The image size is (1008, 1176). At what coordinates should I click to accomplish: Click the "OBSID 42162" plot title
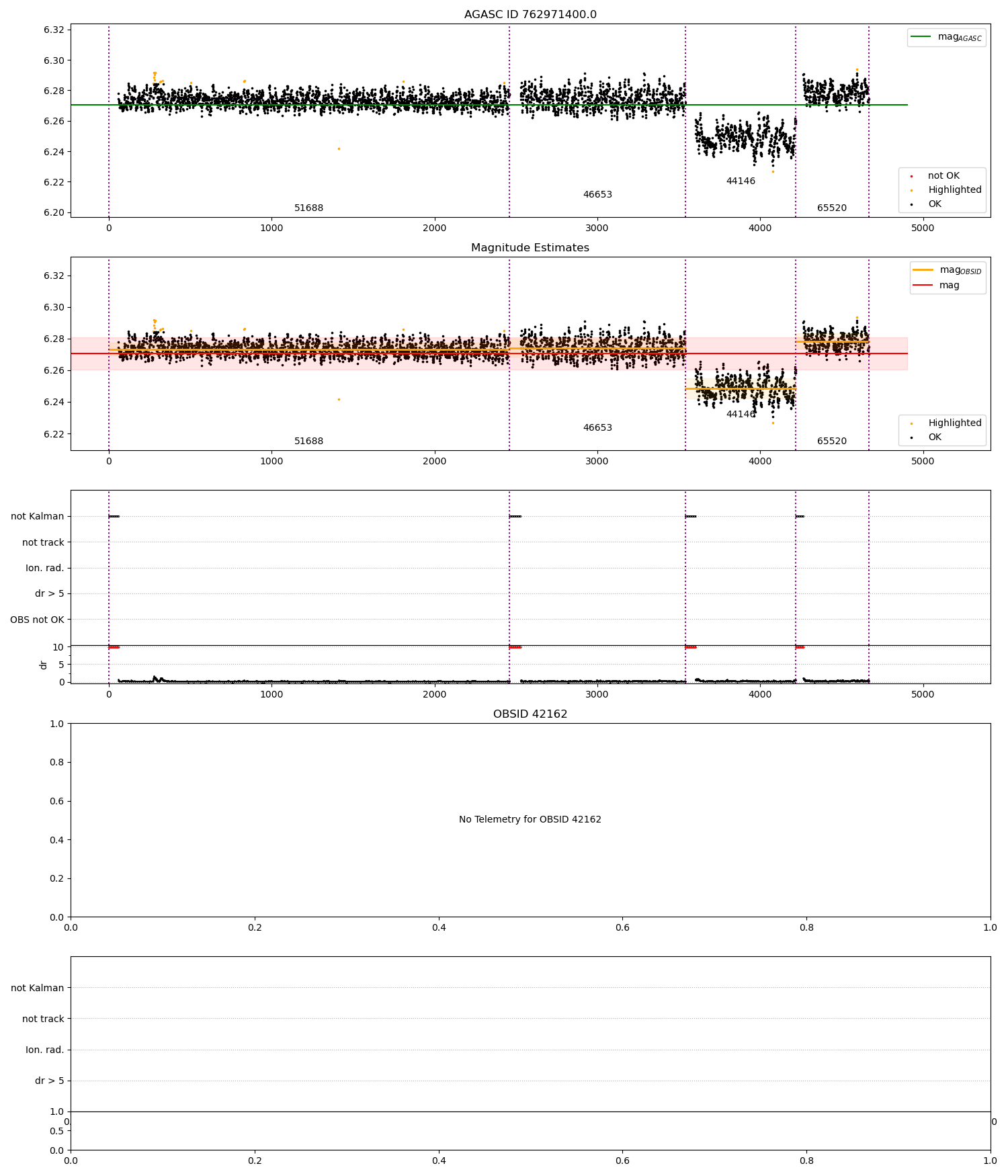[x=530, y=714]
